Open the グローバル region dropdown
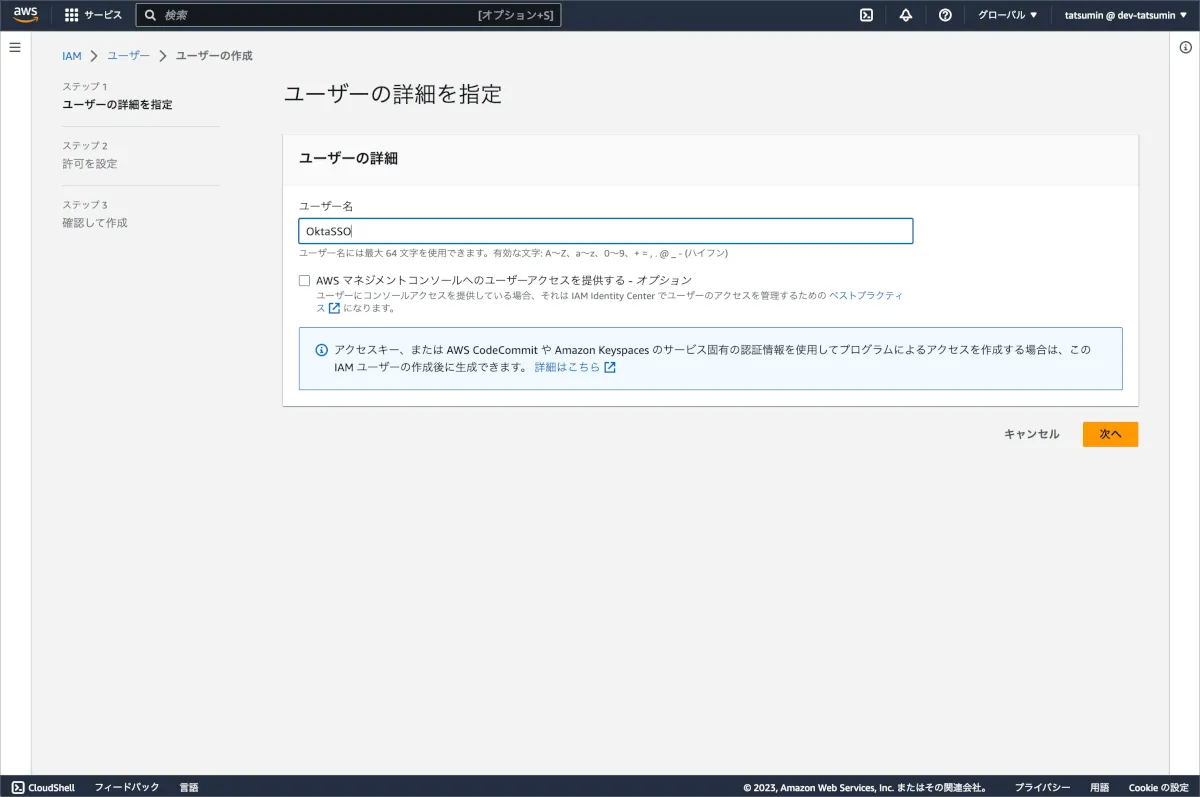This screenshot has width=1200, height=797. coord(1007,15)
